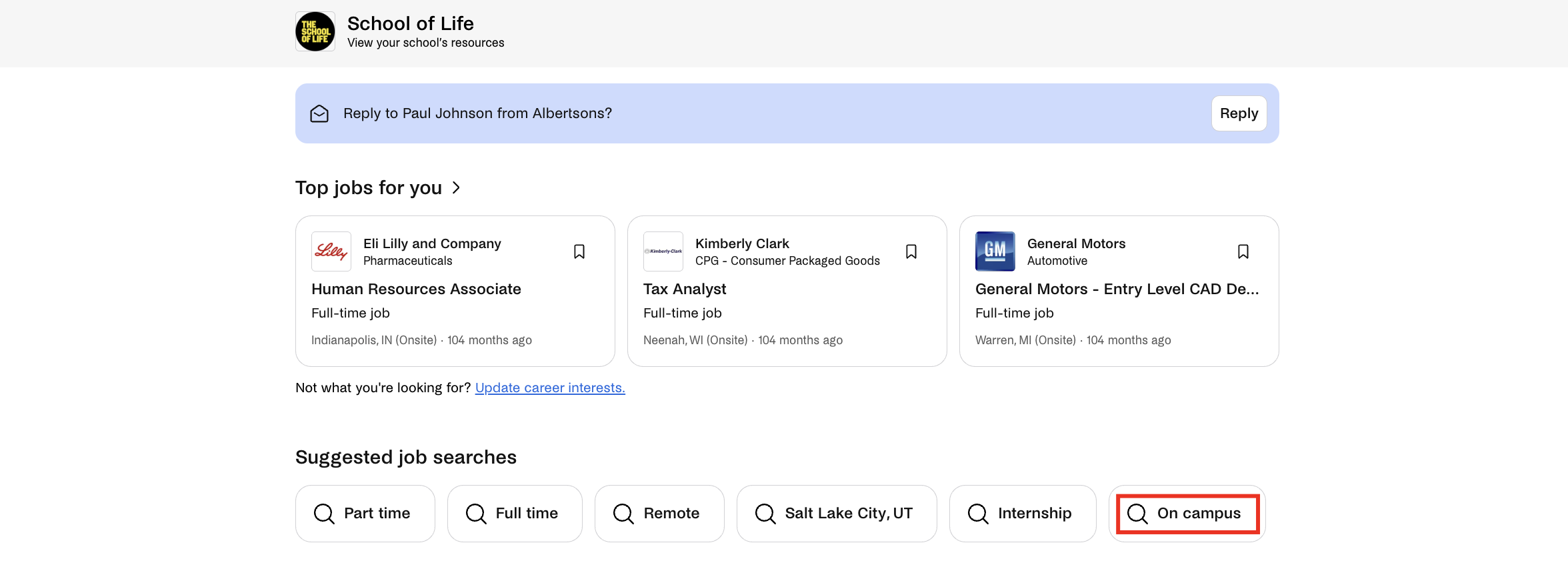Search suggested On campus jobs
Screen dimensions: 1568x567
1187,514
